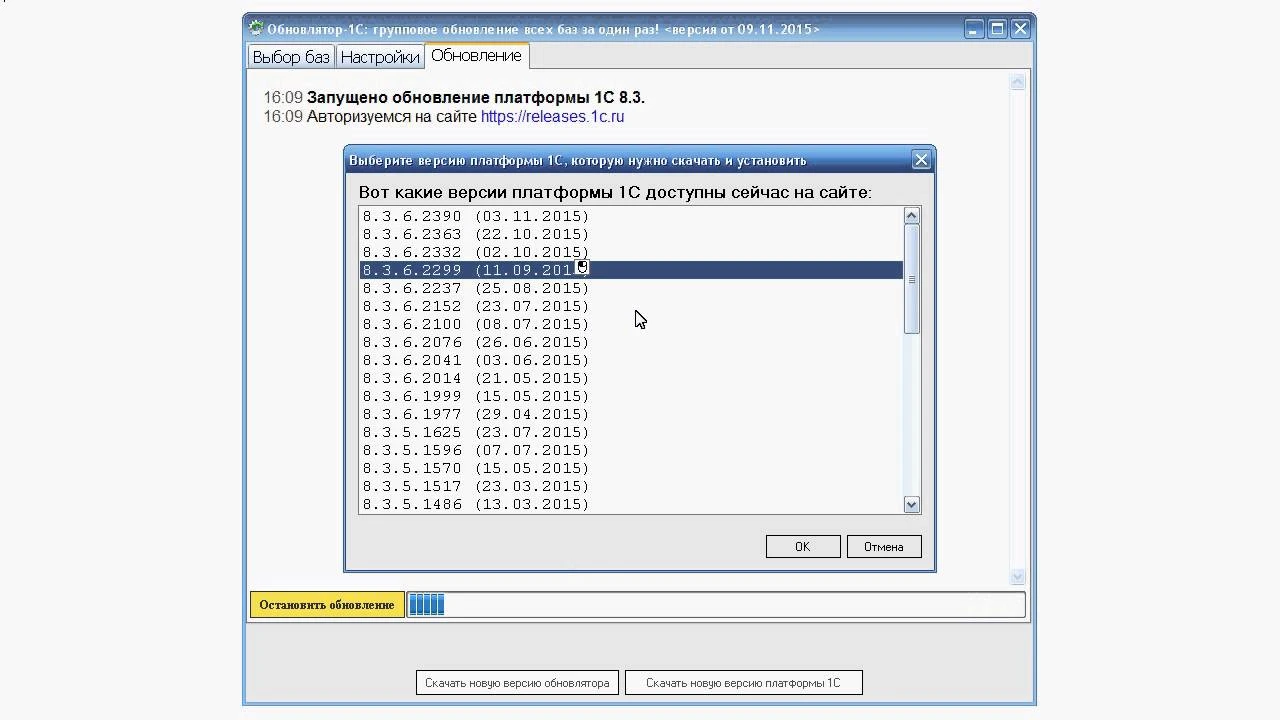The image size is (1280, 720).
Task: Click the update progress bar
Action: 716,605
